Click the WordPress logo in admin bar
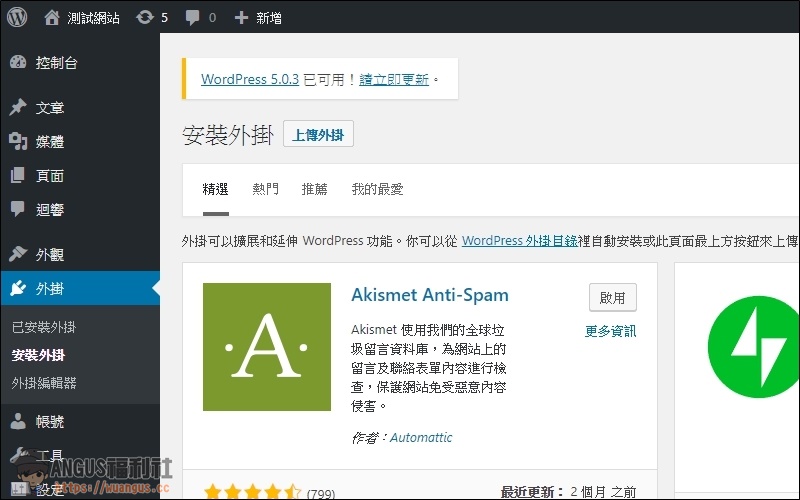Screen dimensions: 800x500 pyautogui.click(x=17, y=17)
